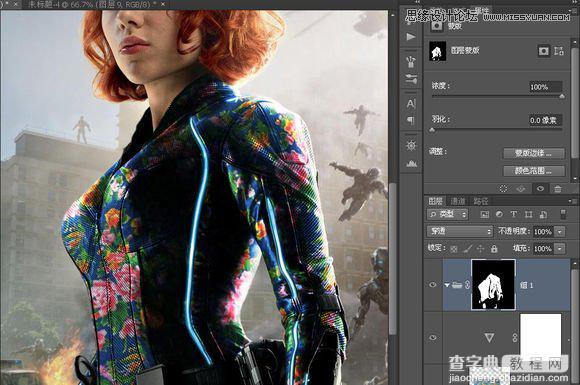Switch to the 通道 Channels tab
580x385 pixels.
[x=458, y=201]
